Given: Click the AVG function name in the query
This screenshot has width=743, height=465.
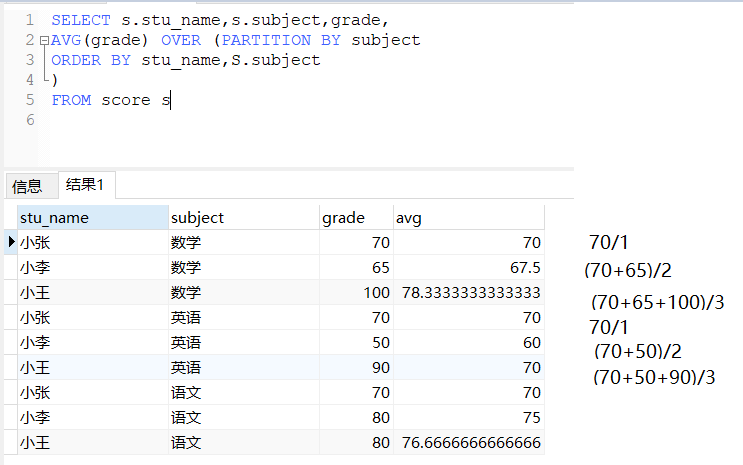Looking at the screenshot, I should pos(66,40).
